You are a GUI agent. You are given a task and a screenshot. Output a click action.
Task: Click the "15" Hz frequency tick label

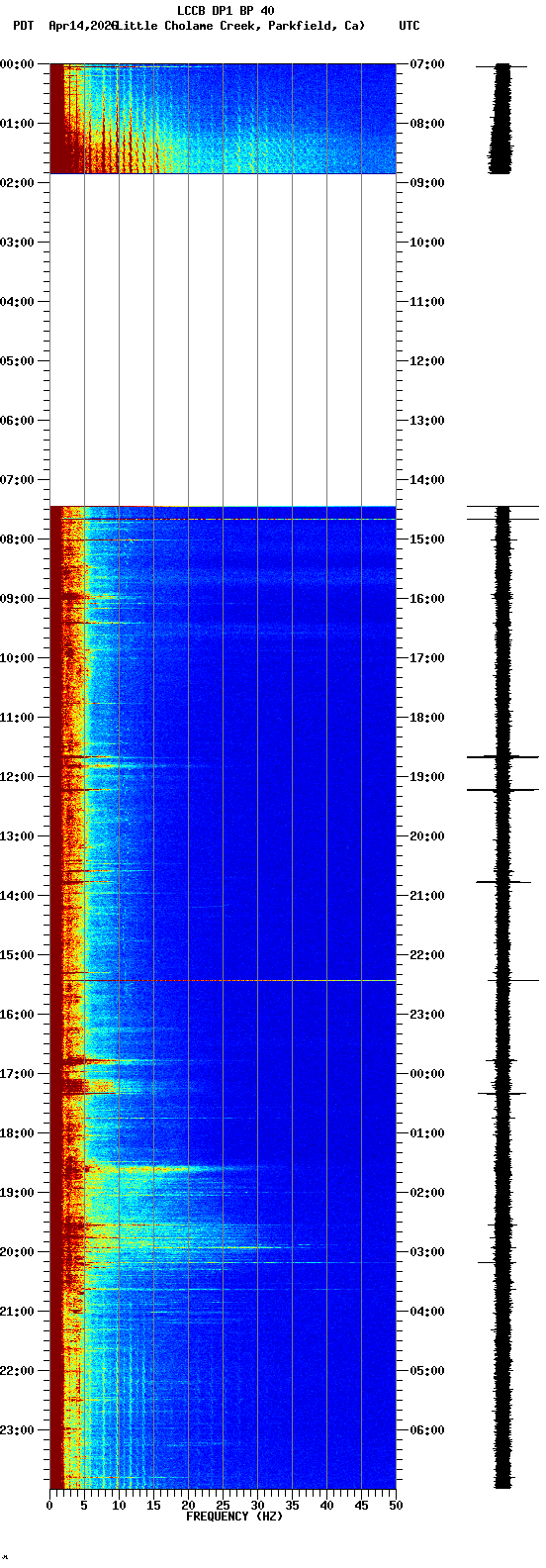pos(153,1506)
